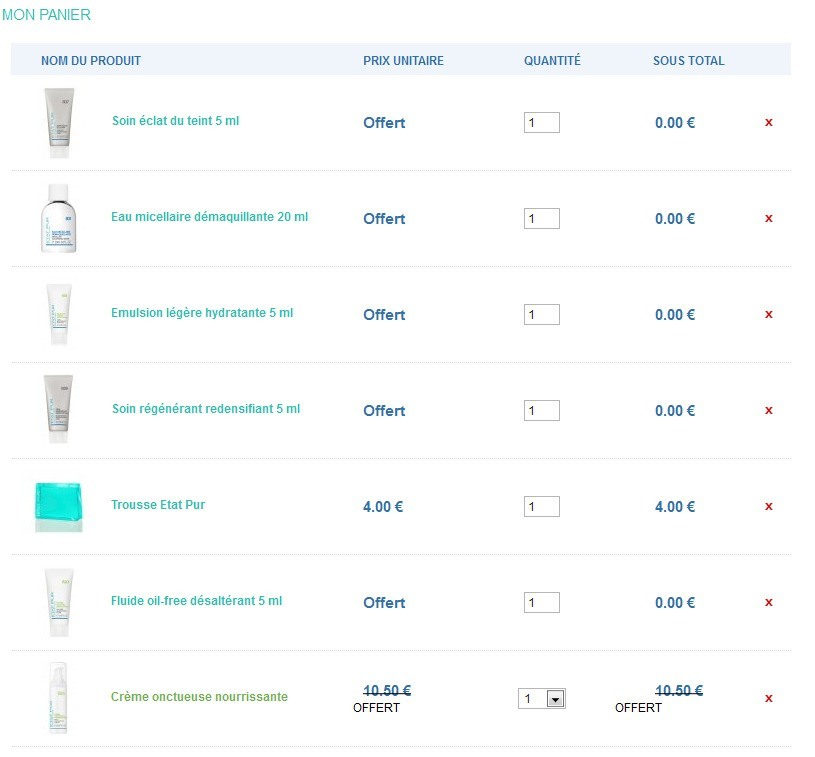Click quantity field for Soin éclat du teint

pos(541,123)
